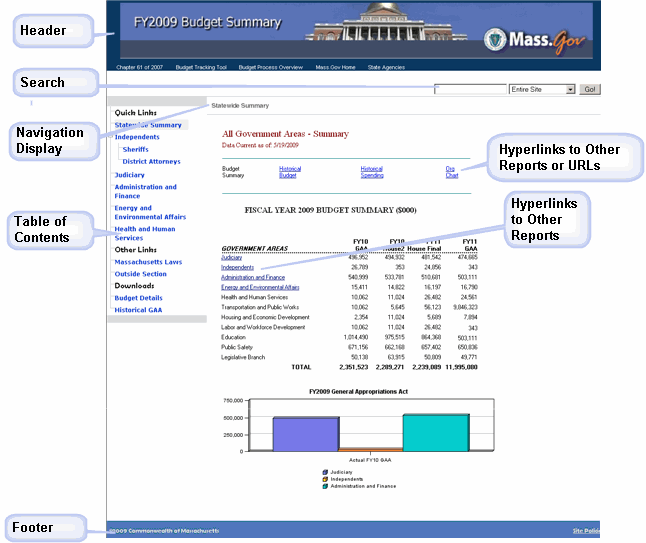This screenshot has height=543, width=646.
Task: Click TOTAL row label in table
Action: (301, 367)
